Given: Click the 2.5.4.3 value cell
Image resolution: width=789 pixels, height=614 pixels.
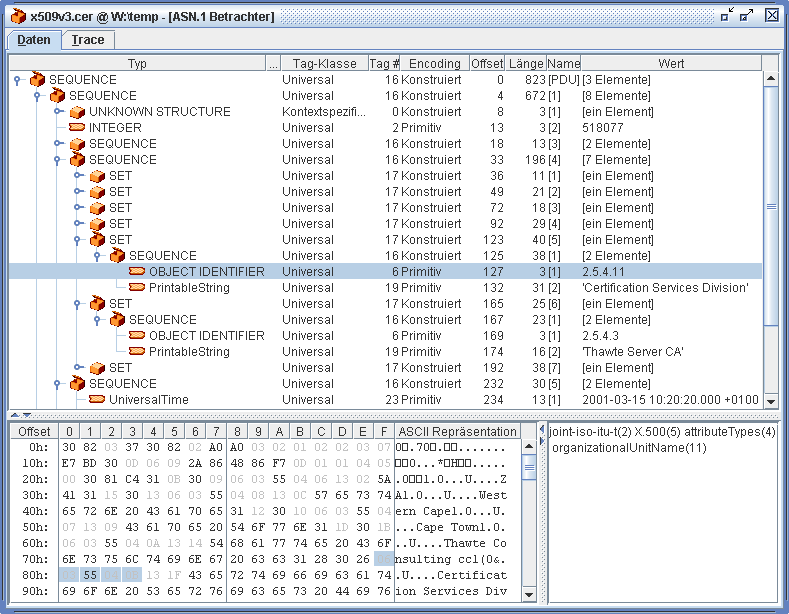Looking at the screenshot, I should pos(671,336).
